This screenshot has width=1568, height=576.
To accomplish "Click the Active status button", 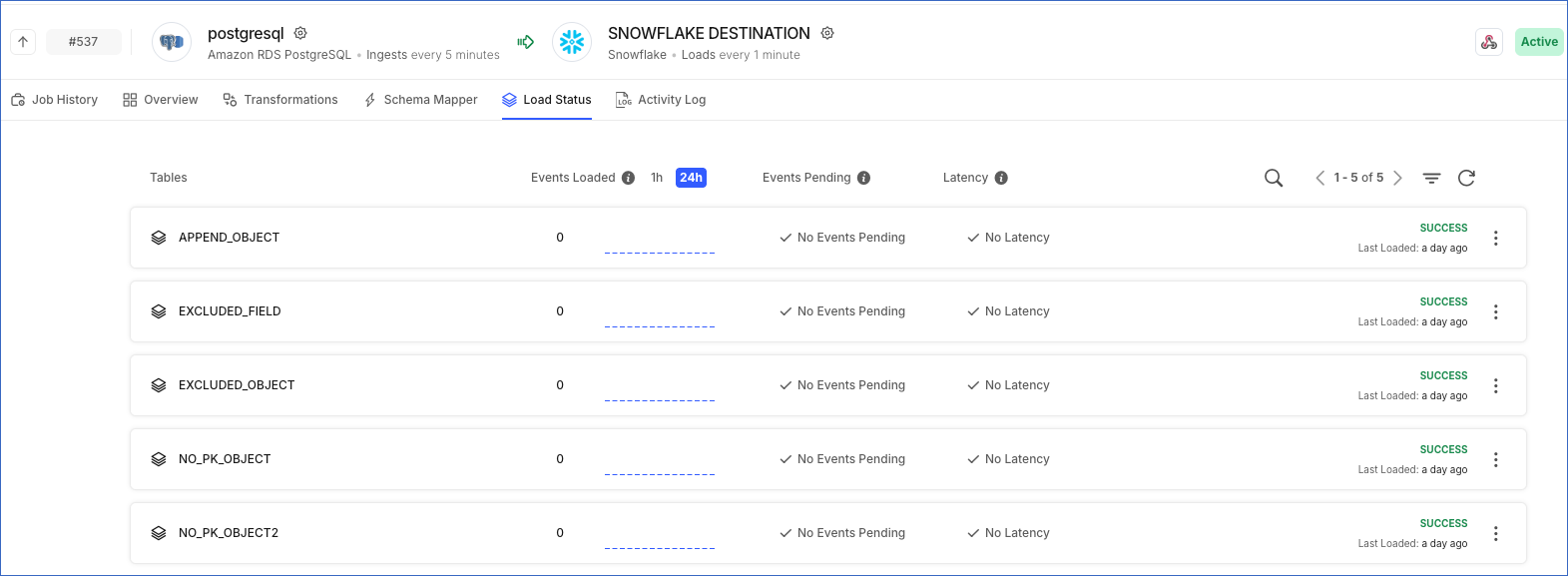I will pyautogui.click(x=1539, y=42).
